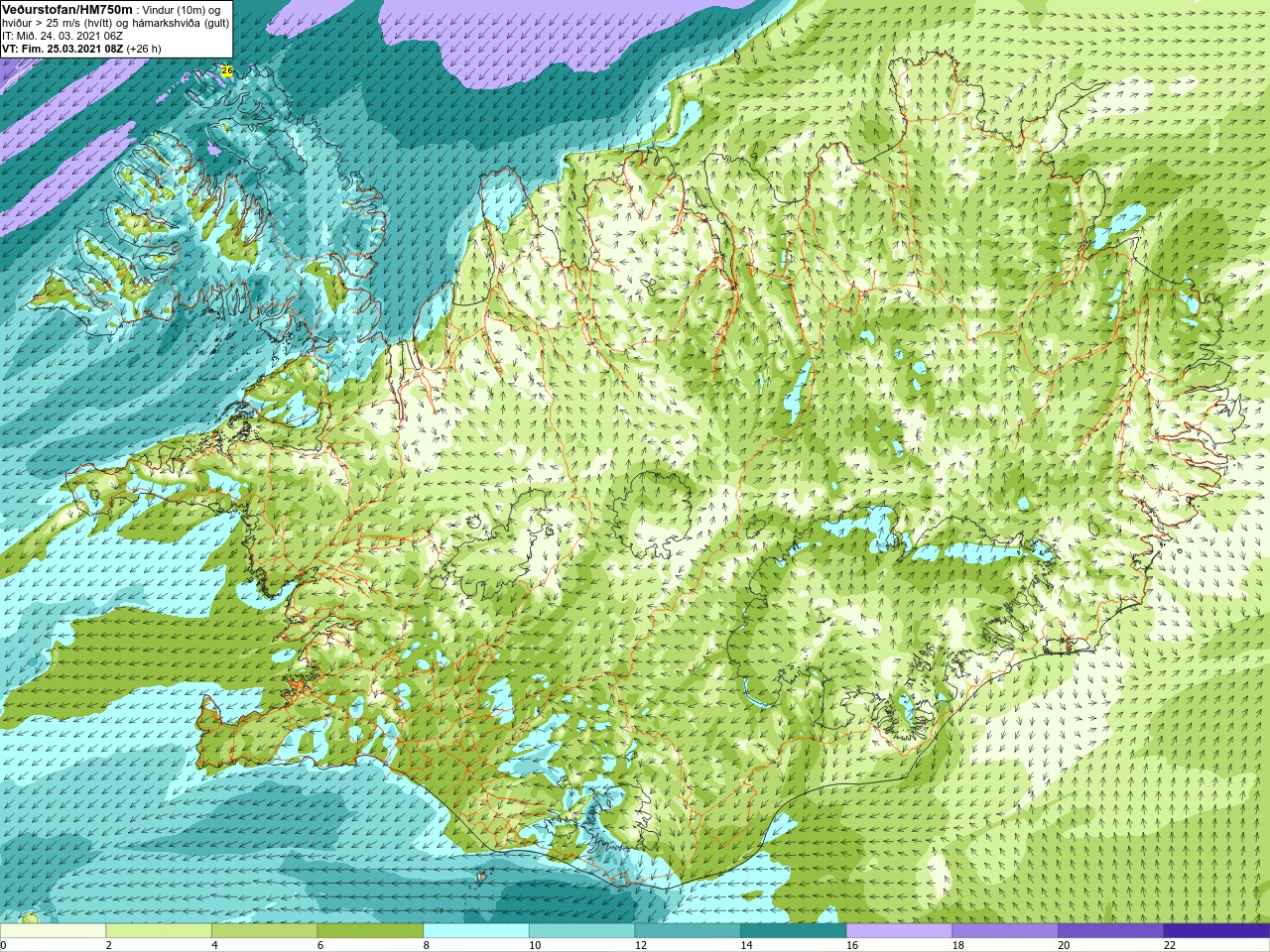Click the '(+26 h)' forecast offset text
The image size is (1270, 952).
point(144,49)
